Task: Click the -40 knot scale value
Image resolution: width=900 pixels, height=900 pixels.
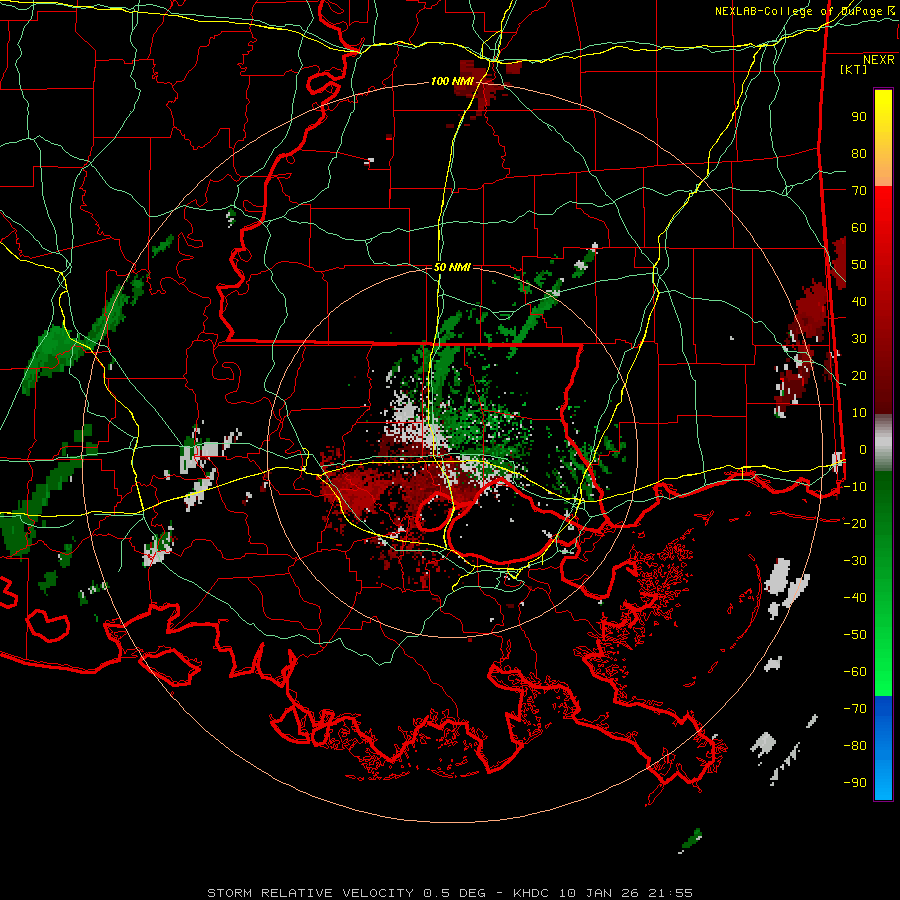Action: (x=855, y=598)
